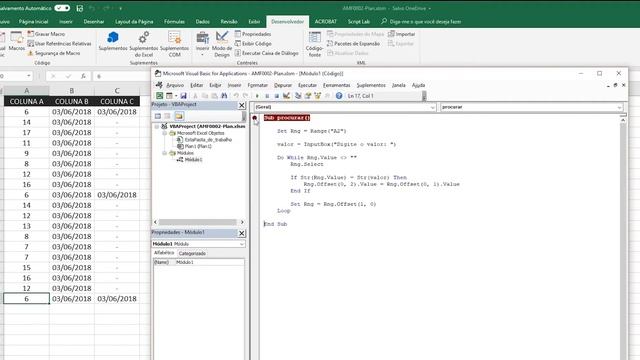Click Toggle Folders icon in Project pane
This screenshot has width=640, height=360.
179,116
